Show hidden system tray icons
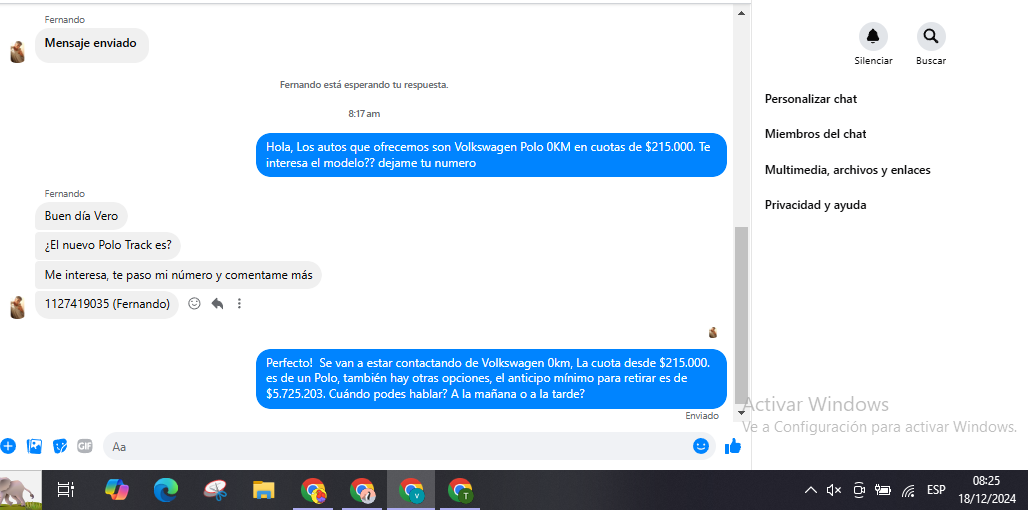This screenshot has height=510, width=1028. [x=811, y=490]
